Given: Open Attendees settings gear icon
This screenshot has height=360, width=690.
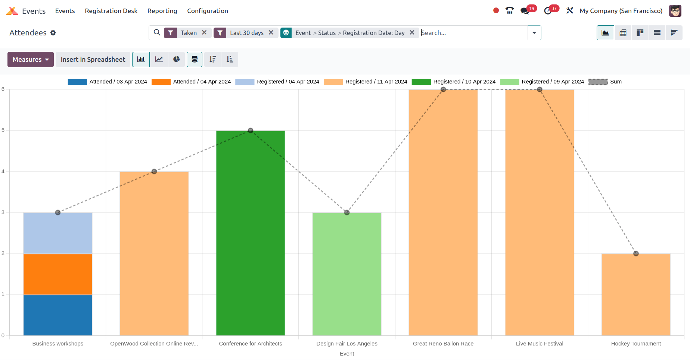Looking at the screenshot, I should [x=53, y=33].
